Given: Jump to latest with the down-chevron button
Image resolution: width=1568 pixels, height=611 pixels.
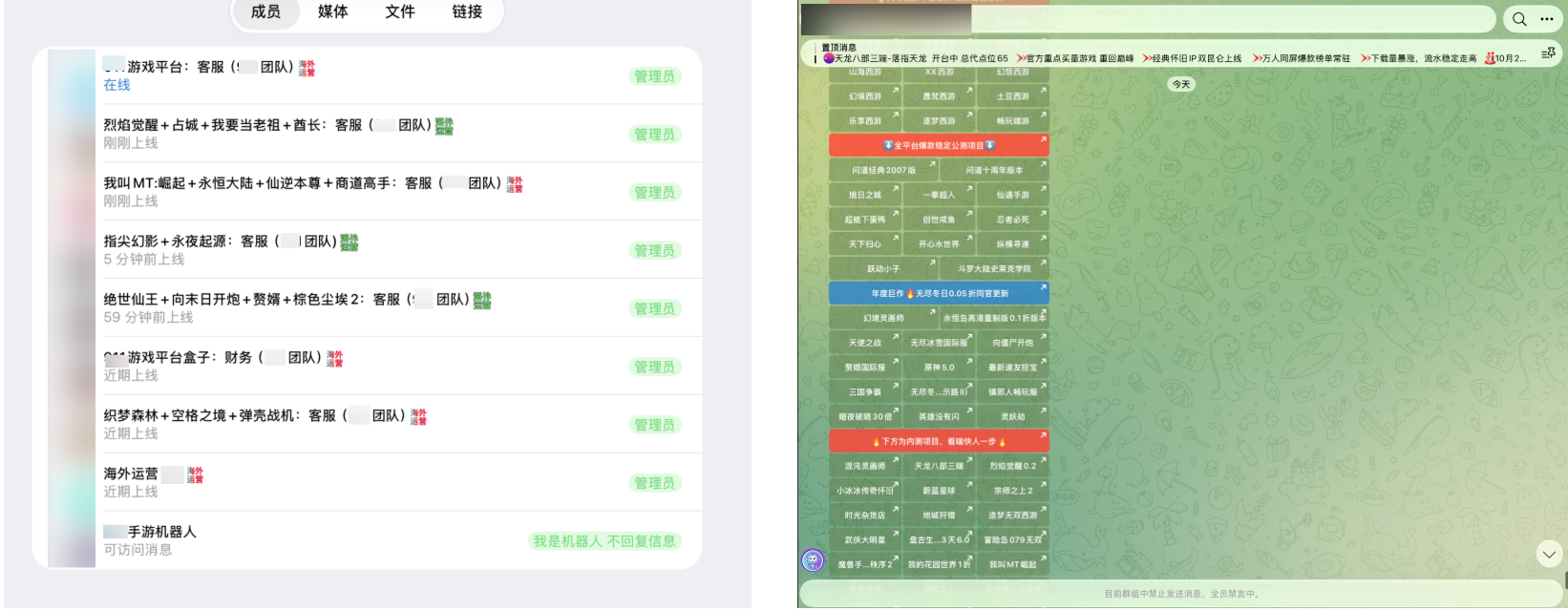Looking at the screenshot, I should [1549, 554].
